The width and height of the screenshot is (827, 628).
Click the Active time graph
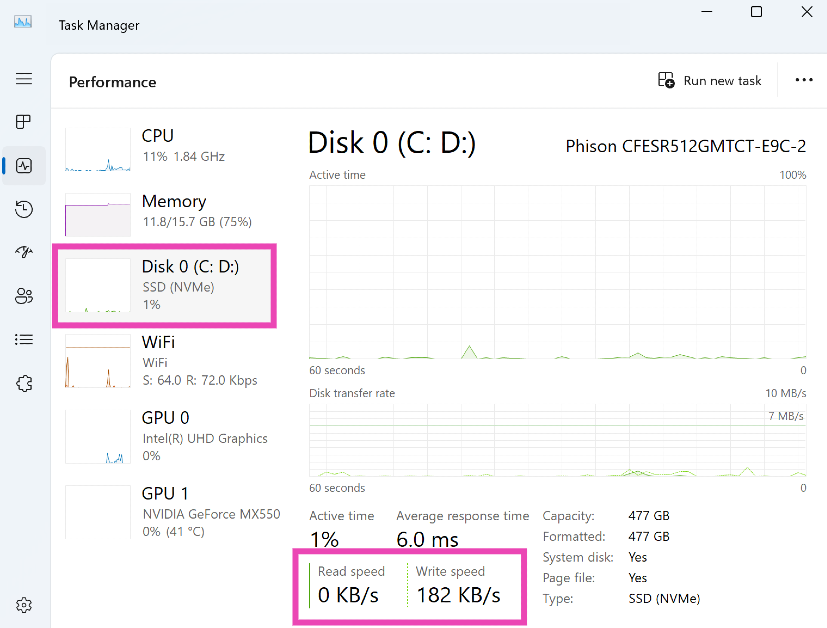pos(558,270)
